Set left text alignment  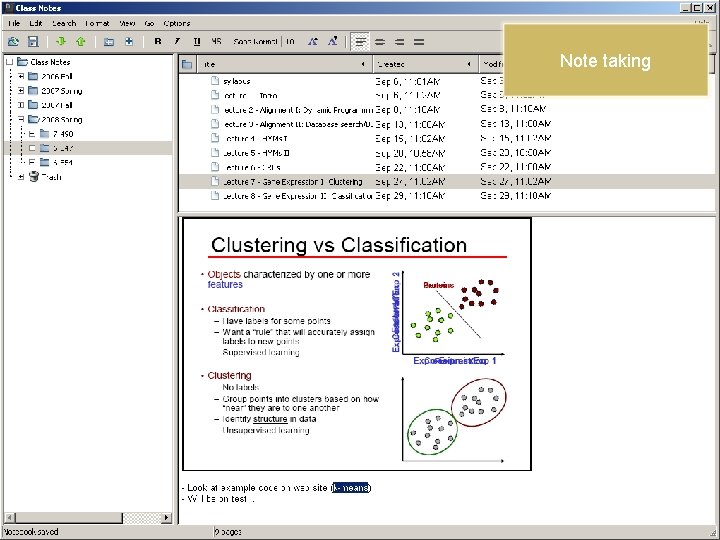360,42
